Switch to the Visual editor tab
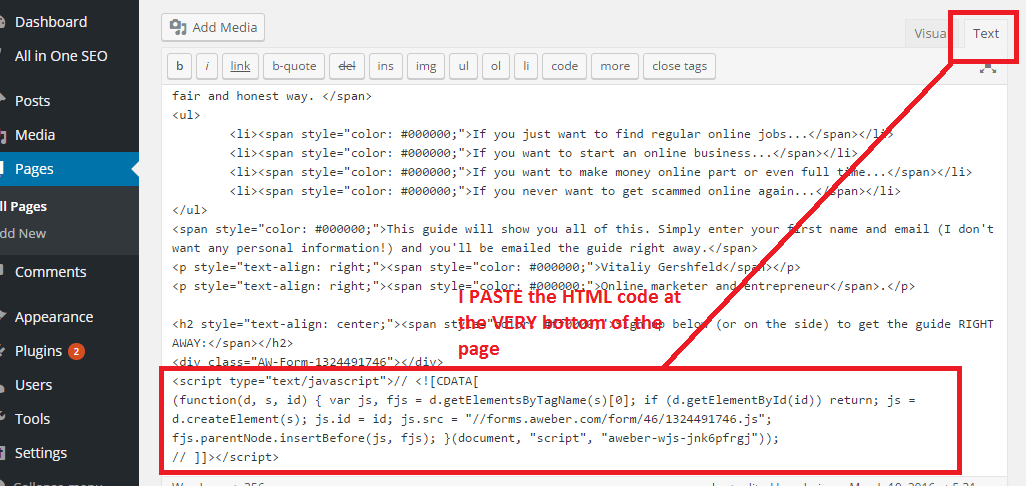 930,33
